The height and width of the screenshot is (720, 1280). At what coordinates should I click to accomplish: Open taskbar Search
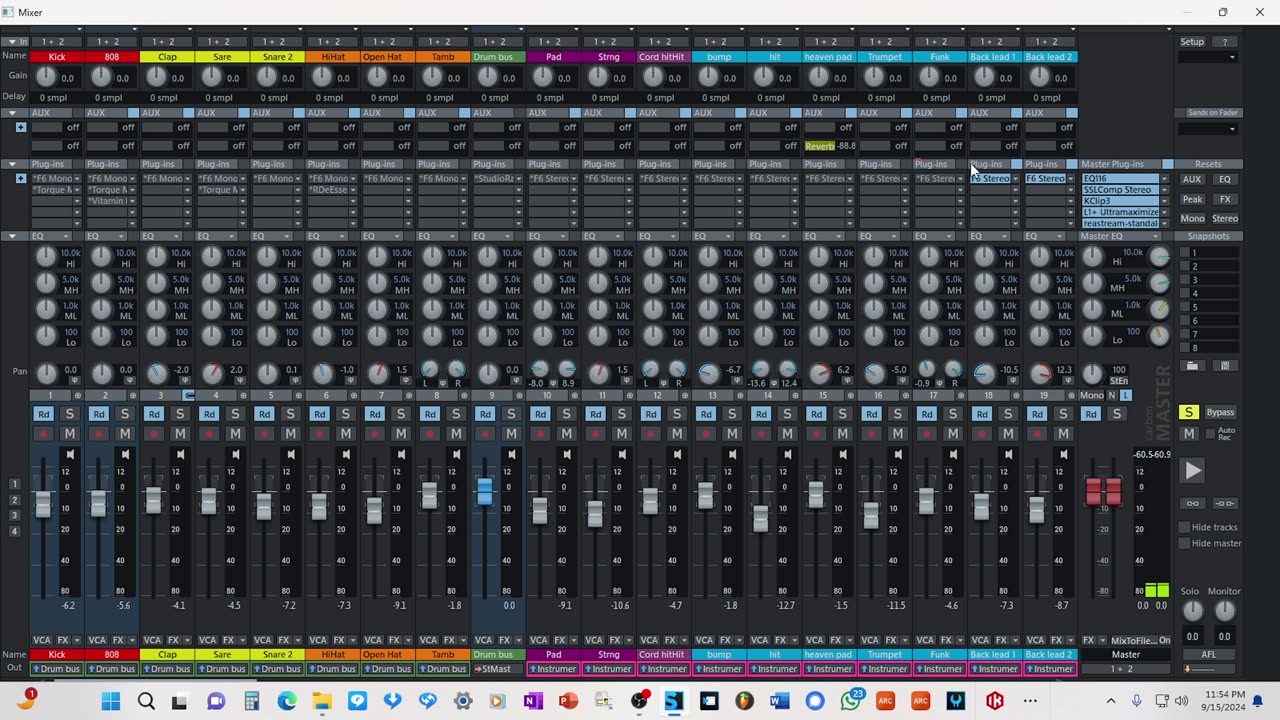pyautogui.click(x=145, y=701)
